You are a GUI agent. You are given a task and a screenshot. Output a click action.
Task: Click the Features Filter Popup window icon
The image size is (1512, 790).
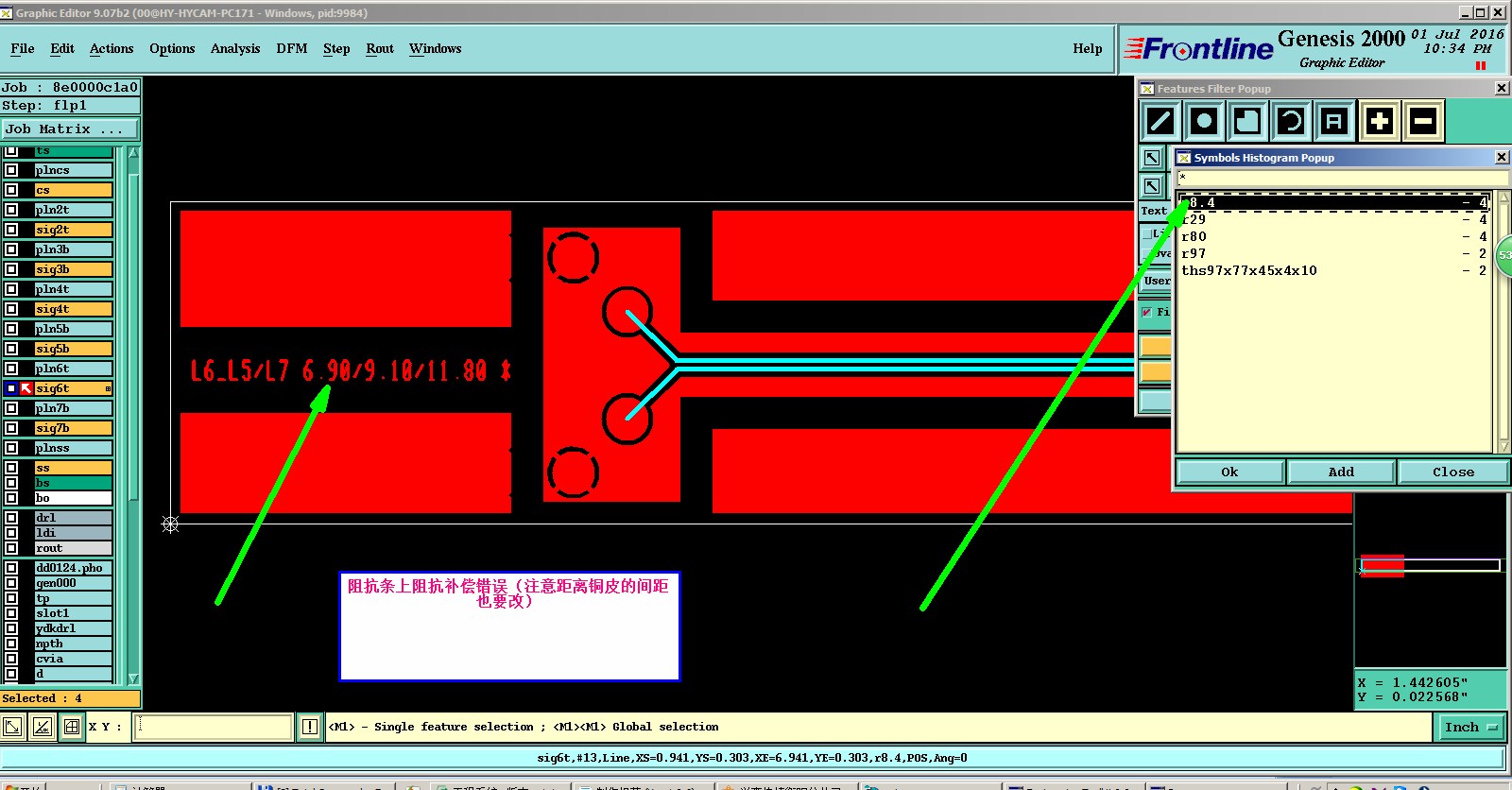pos(1147,89)
